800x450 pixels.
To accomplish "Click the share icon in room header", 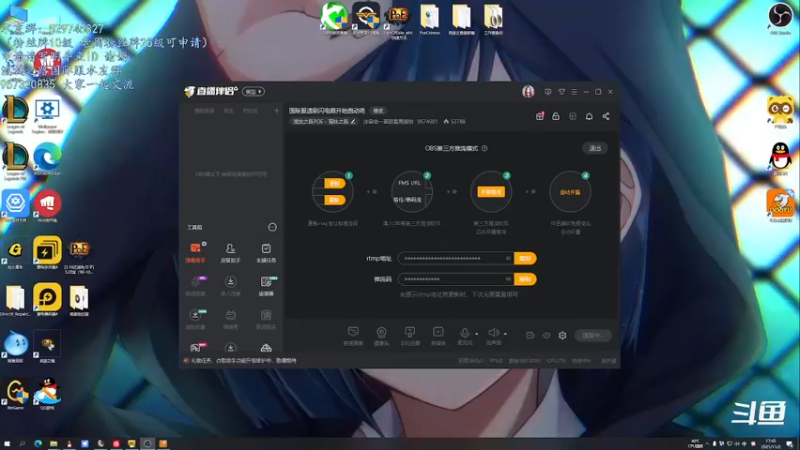I will pos(606,116).
